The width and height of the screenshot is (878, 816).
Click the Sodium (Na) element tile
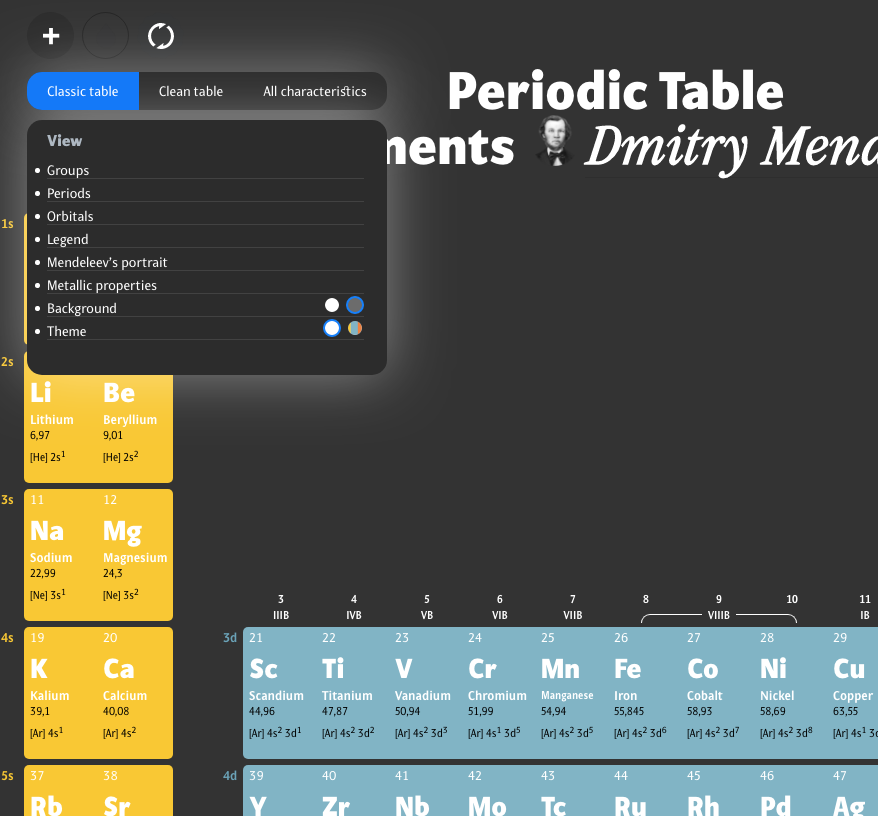[62, 553]
